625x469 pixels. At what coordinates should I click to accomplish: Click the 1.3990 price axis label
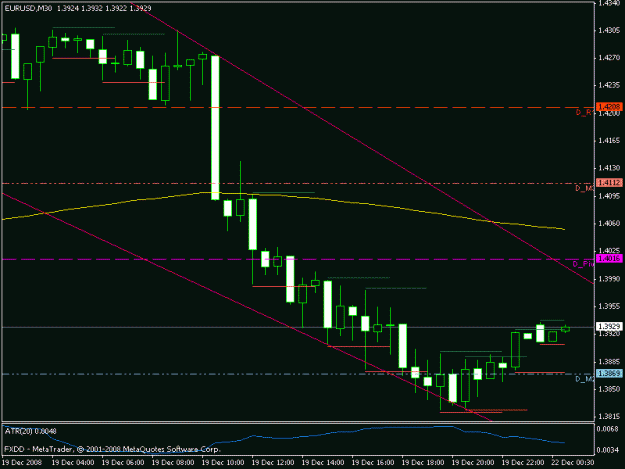click(609, 279)
